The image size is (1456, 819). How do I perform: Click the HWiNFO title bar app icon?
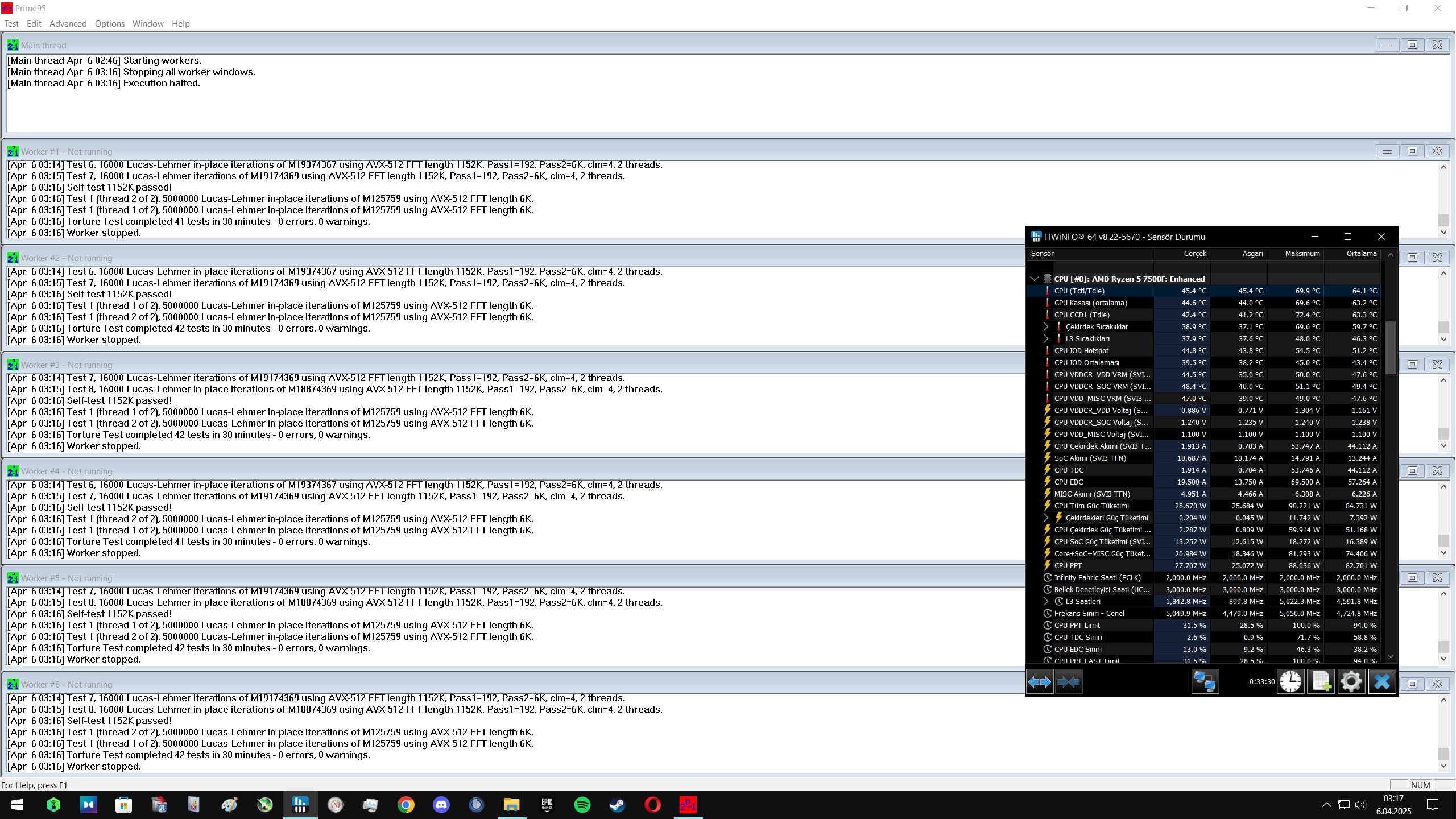coord(1036,237)
